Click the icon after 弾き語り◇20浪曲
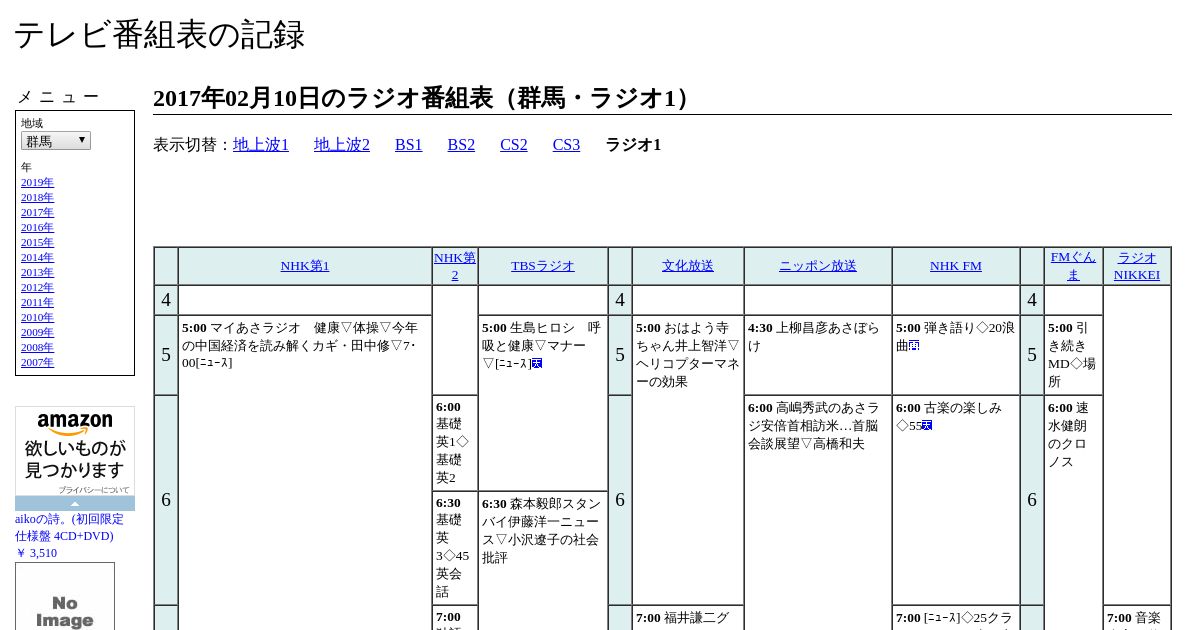 point(914,346)
